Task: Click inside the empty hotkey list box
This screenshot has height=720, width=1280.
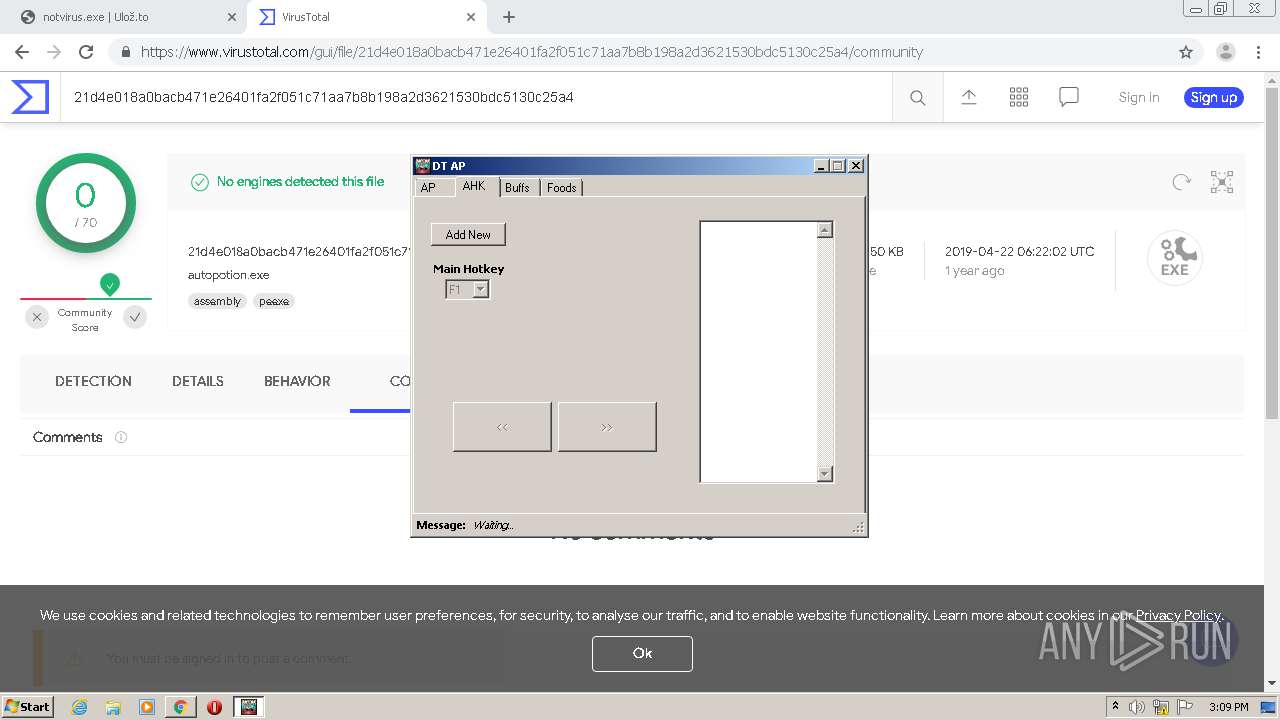Action: click(x=758, y=352)
